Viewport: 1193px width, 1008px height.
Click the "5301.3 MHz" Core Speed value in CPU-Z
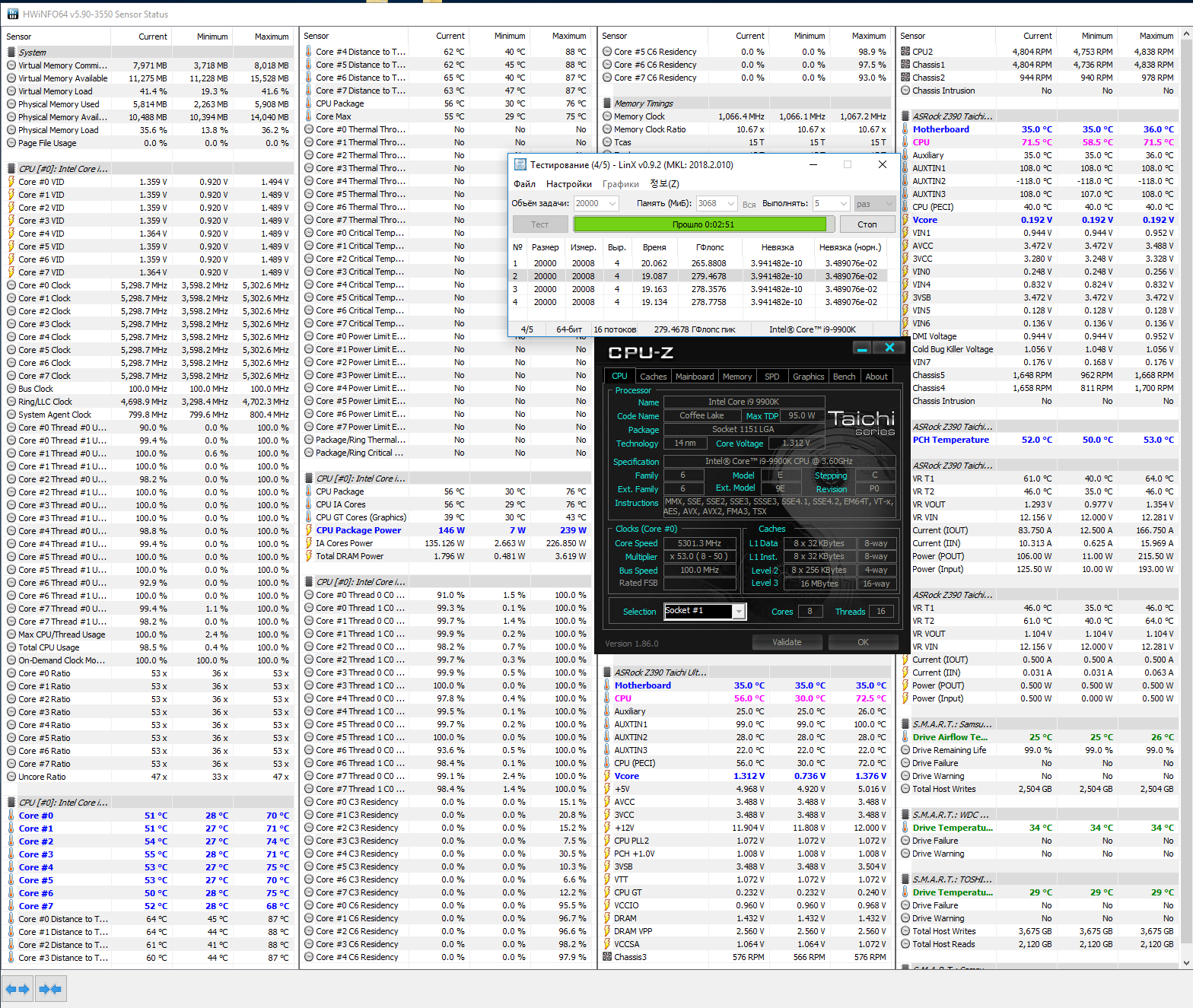pos(700,543)
